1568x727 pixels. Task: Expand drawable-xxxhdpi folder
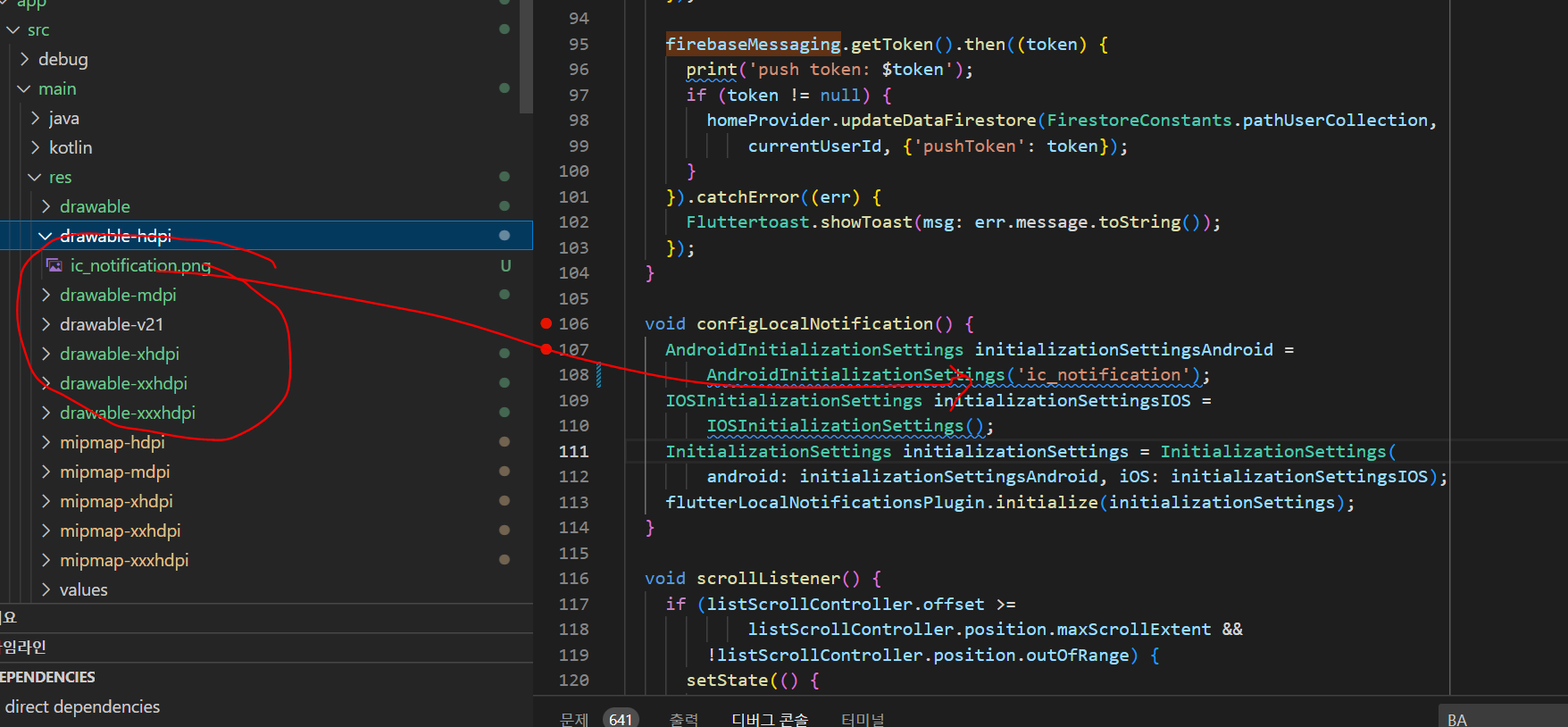click(x=46, y=414)
